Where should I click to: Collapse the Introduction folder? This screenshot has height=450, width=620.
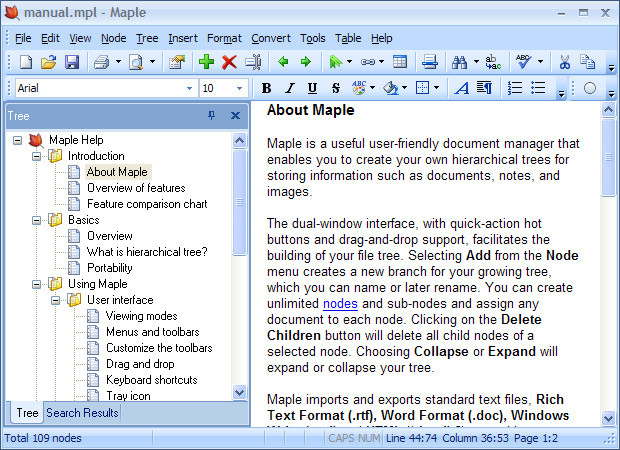point(36,156)
